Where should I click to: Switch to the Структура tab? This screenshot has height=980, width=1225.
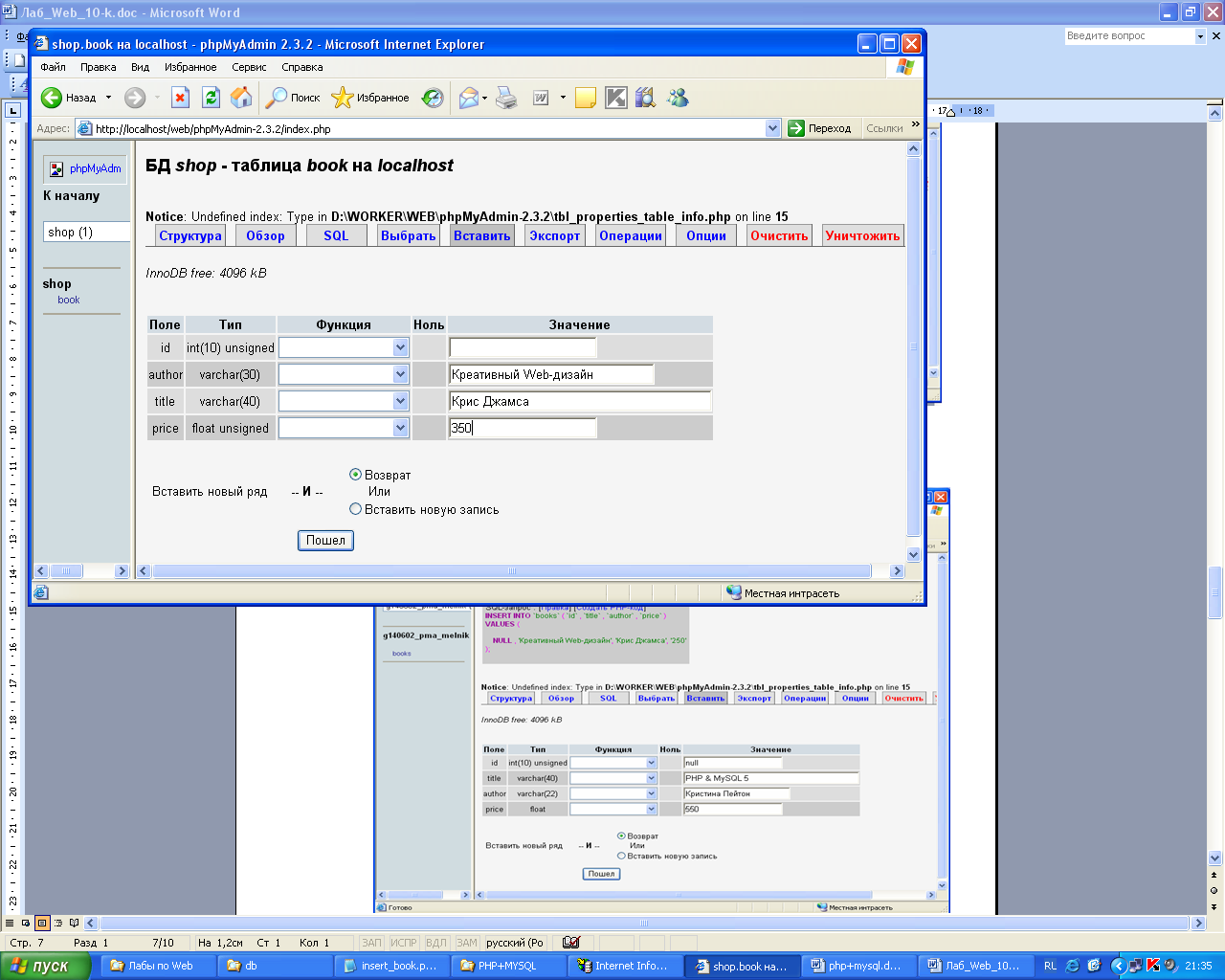click(x=190, y=235)
